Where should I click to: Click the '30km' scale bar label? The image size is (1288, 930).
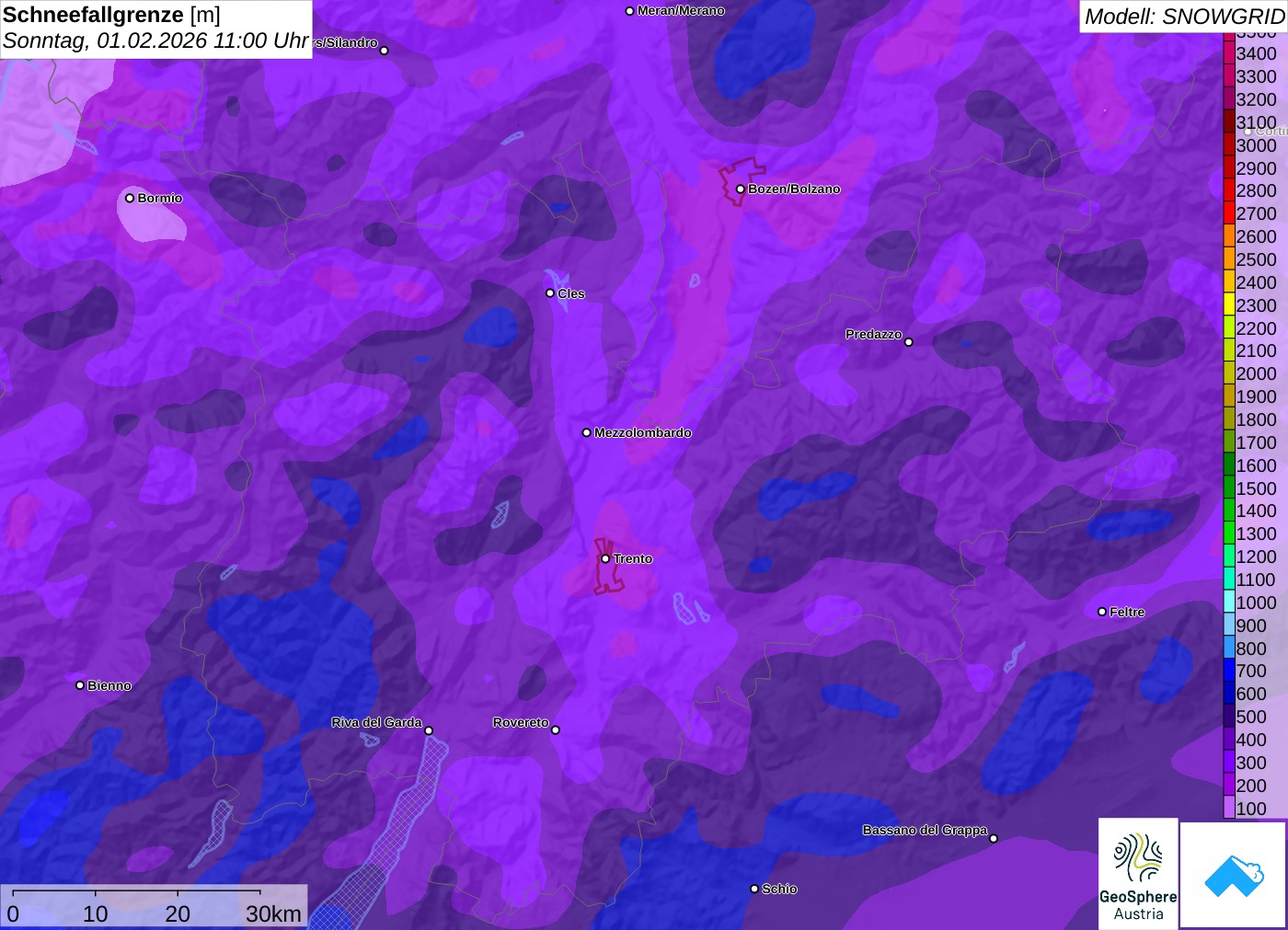273,913
